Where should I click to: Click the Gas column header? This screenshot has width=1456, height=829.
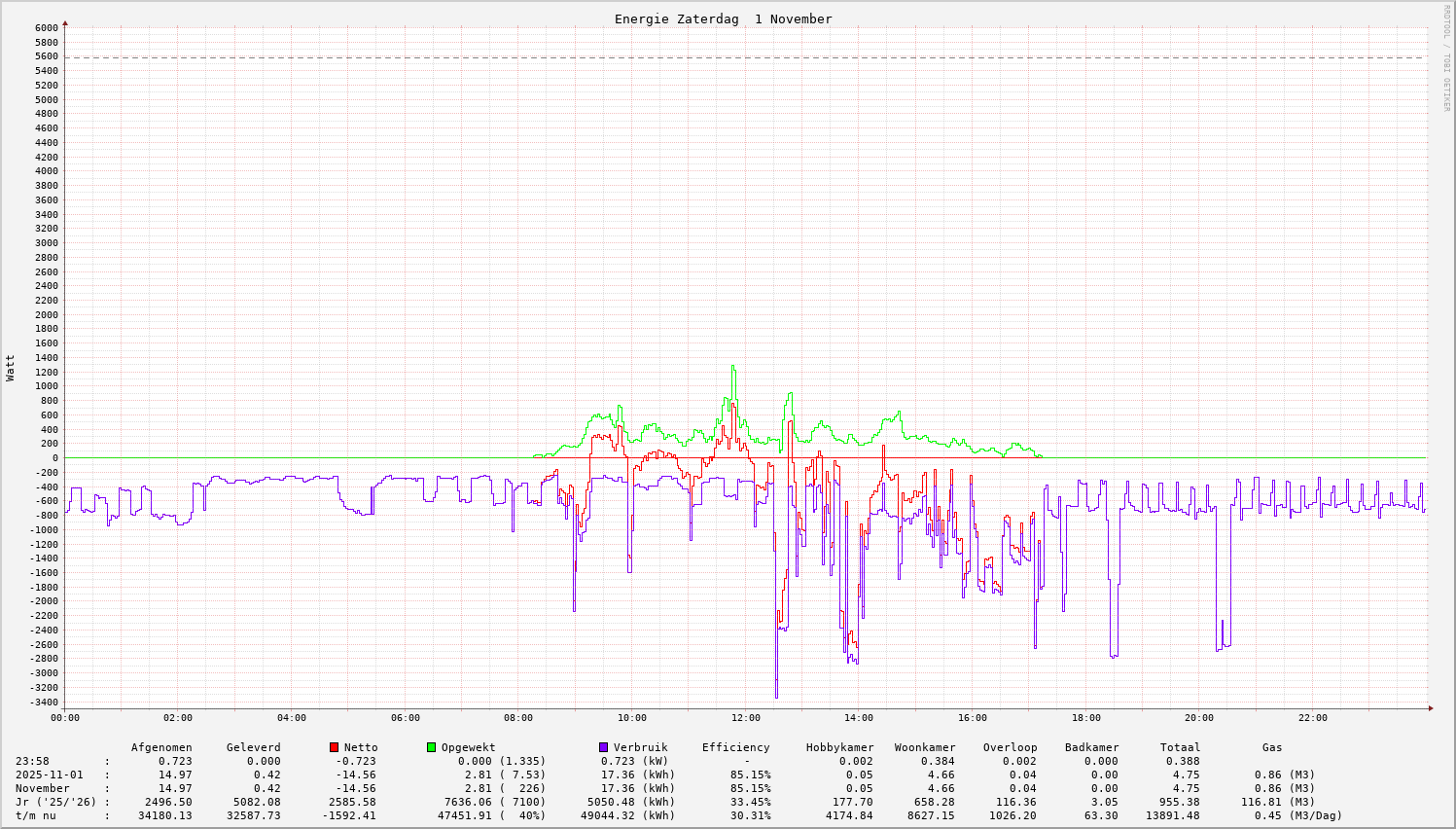point(1272,747)
